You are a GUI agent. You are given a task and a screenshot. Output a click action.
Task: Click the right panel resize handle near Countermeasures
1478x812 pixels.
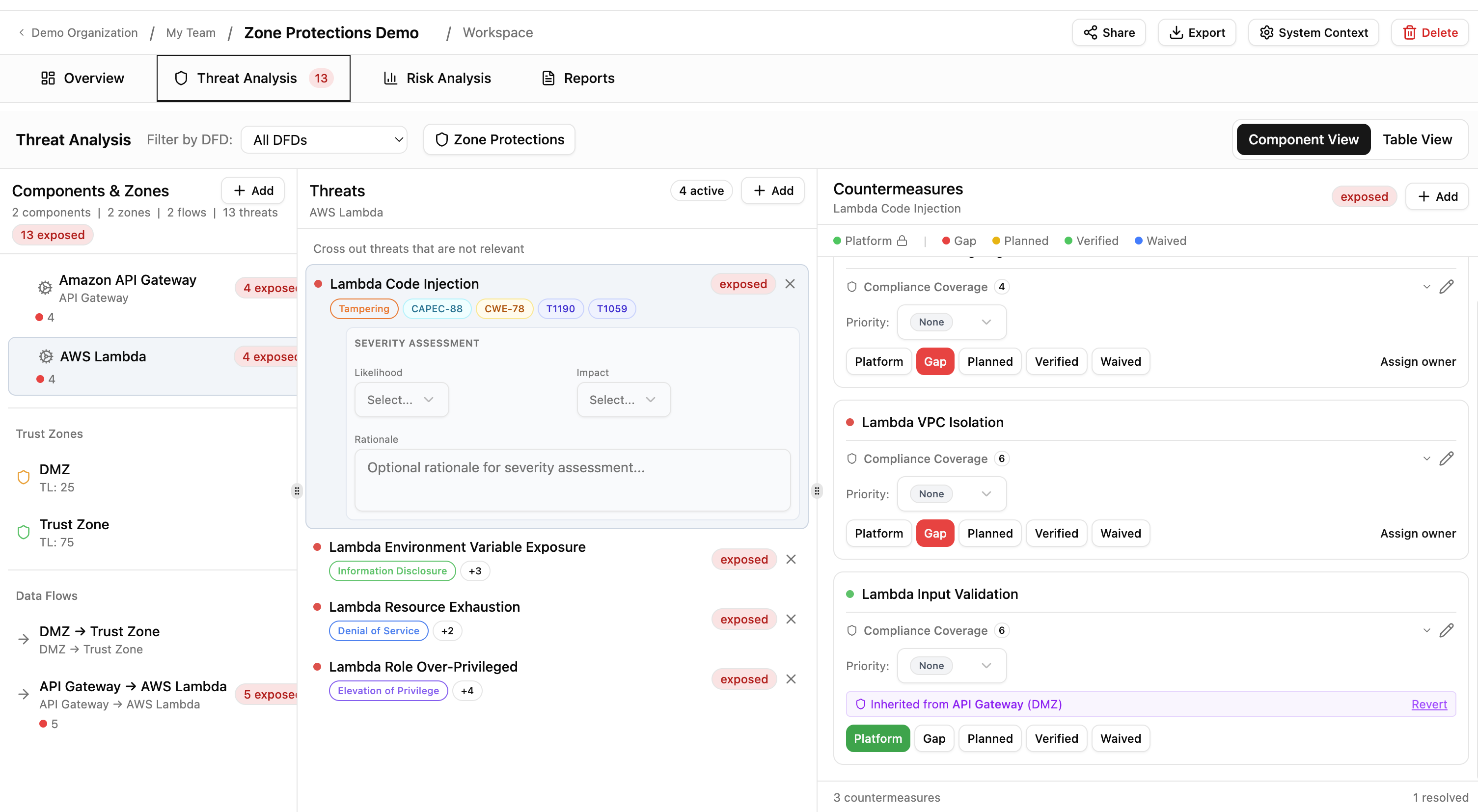tap(817, 491)
